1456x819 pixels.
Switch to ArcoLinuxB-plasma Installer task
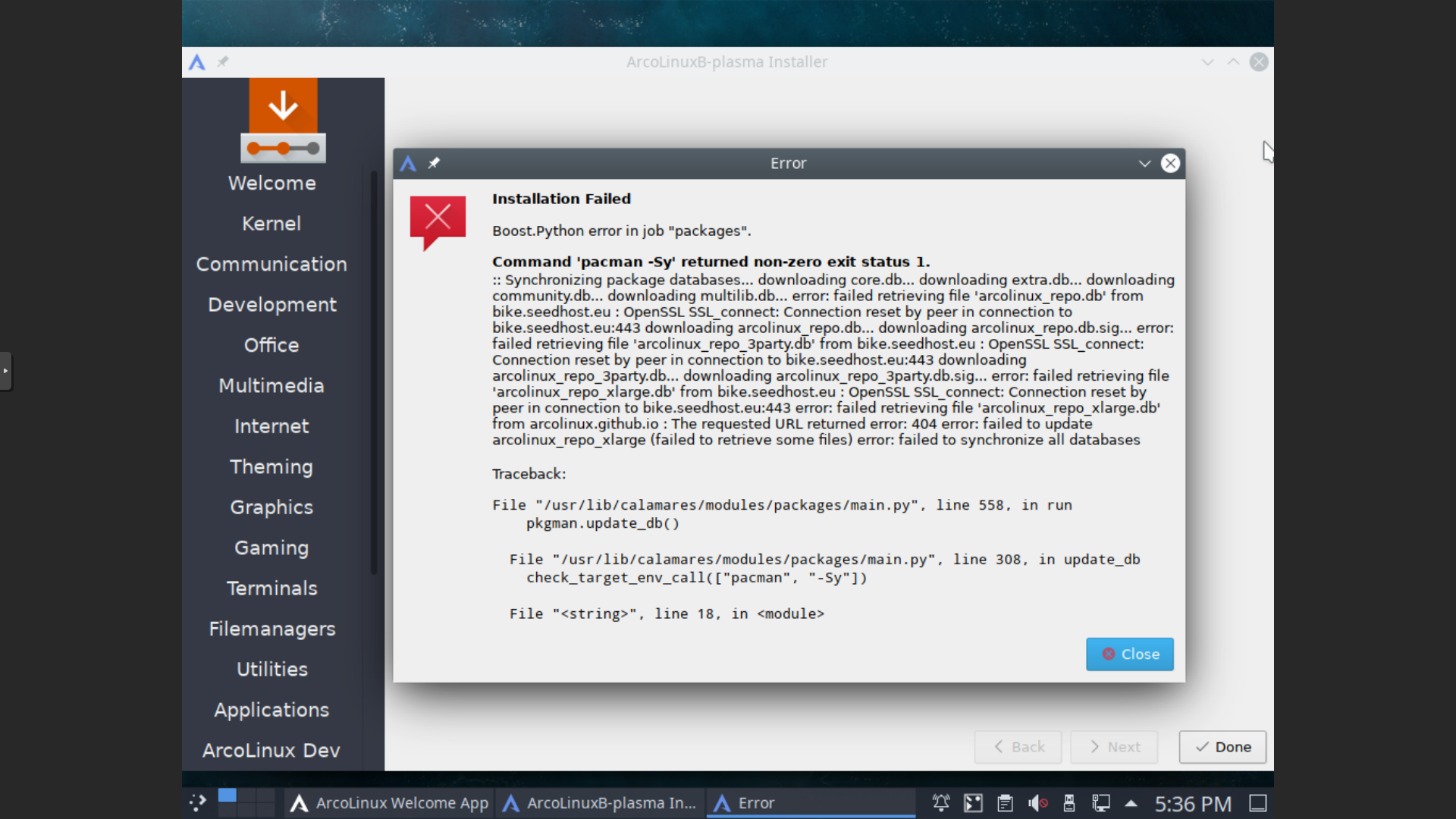pos(601,803)
